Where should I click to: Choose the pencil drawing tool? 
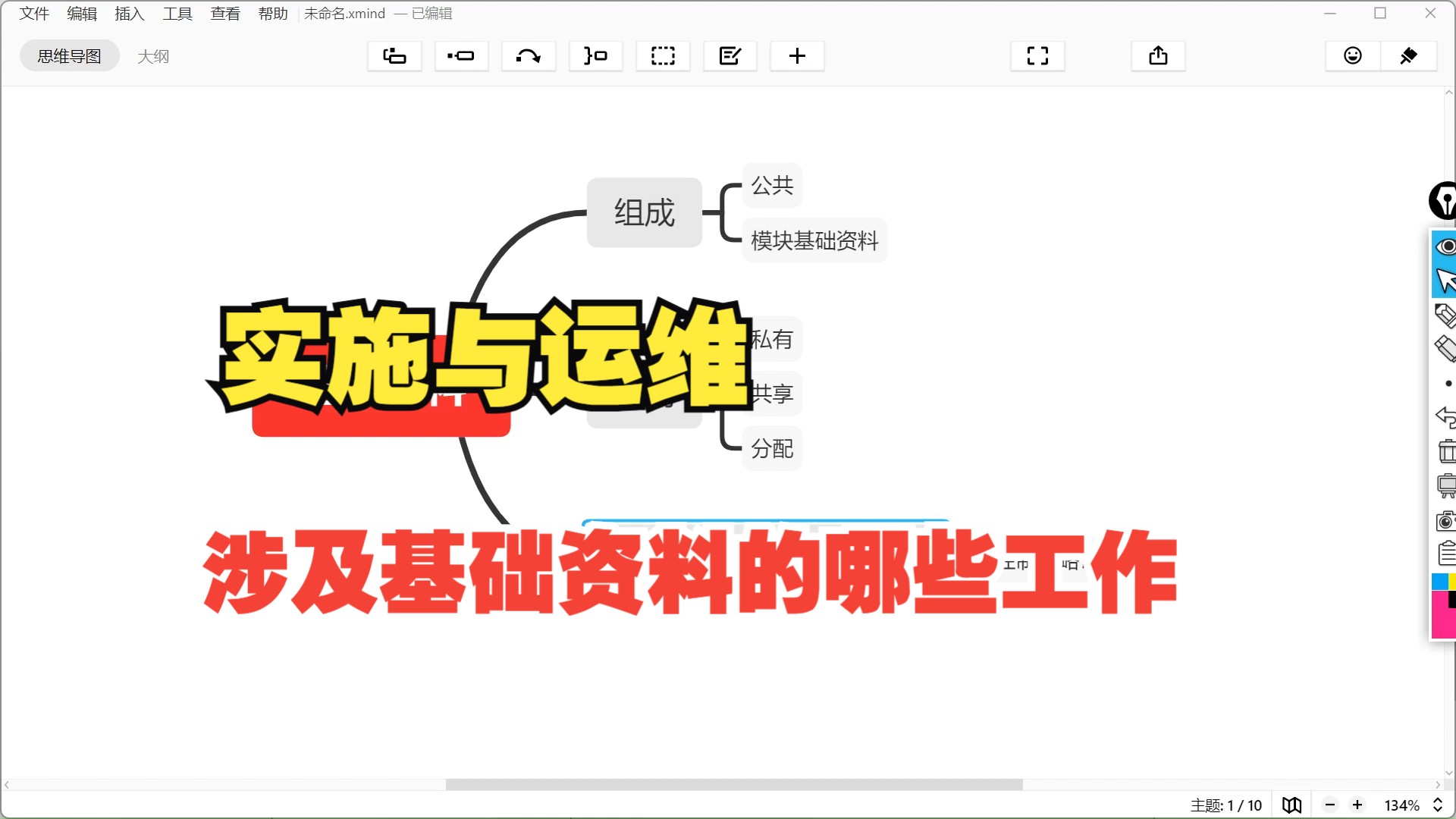click(x=1445, y=315)
